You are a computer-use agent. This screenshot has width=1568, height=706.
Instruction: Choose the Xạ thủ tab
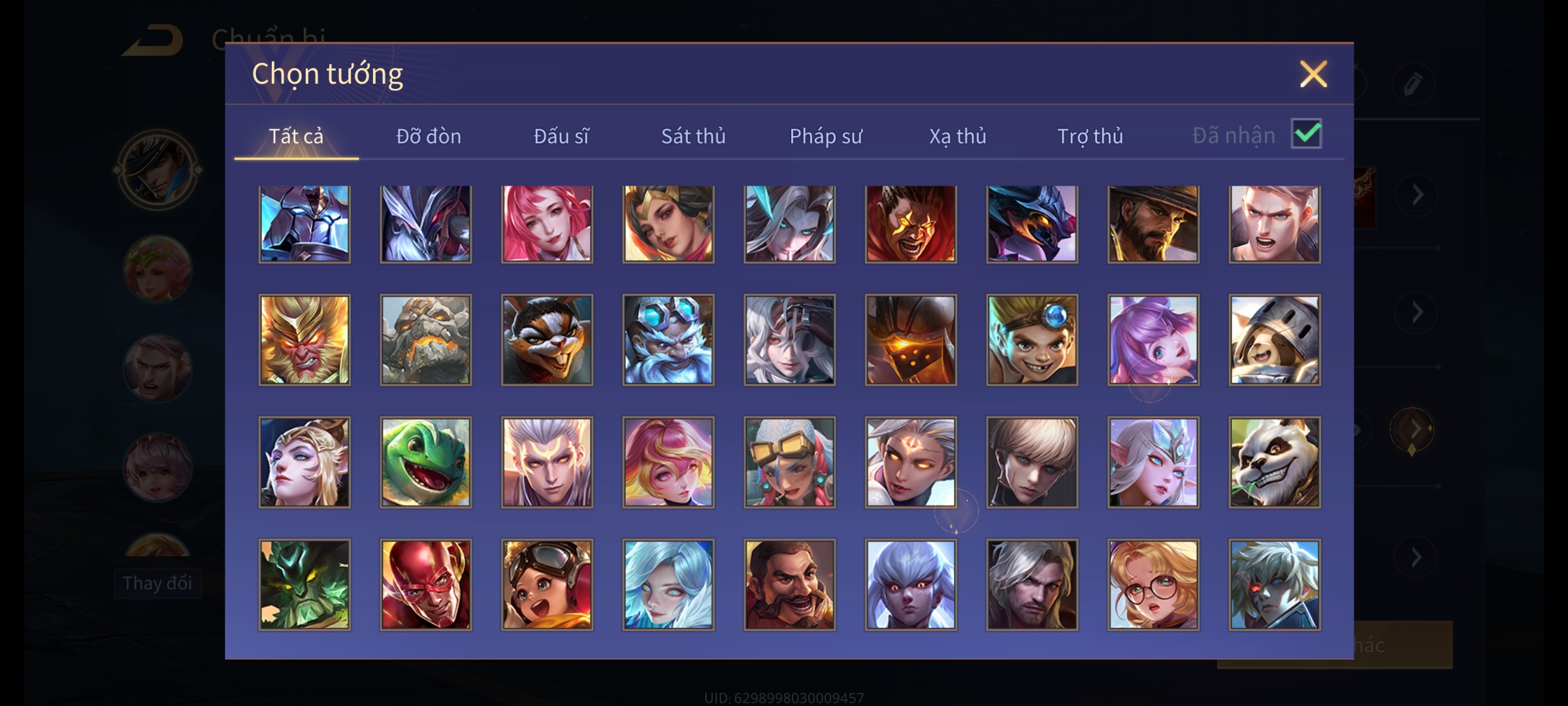coord(958,136)
